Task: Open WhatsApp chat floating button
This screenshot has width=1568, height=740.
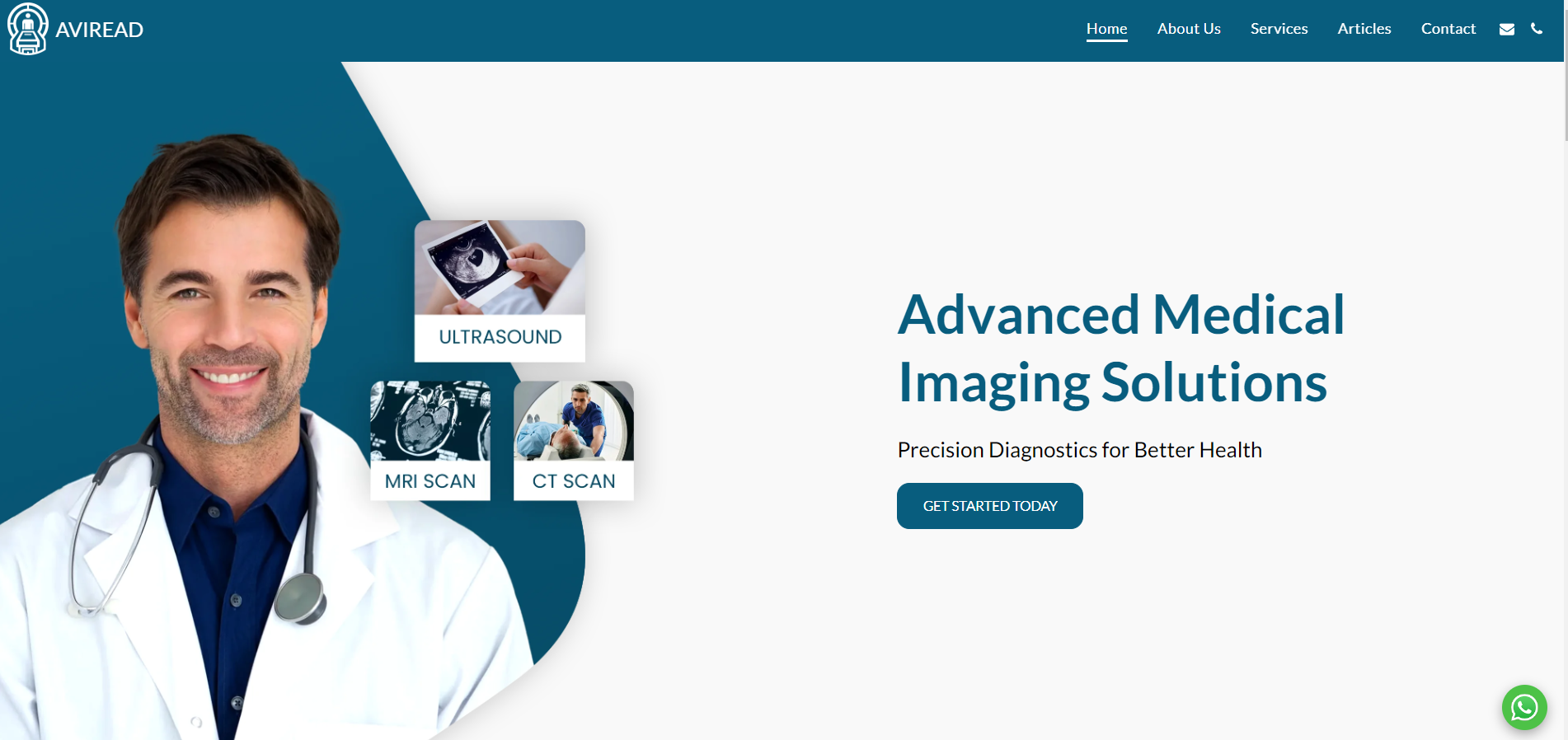Action: [x=1524, y=707]
